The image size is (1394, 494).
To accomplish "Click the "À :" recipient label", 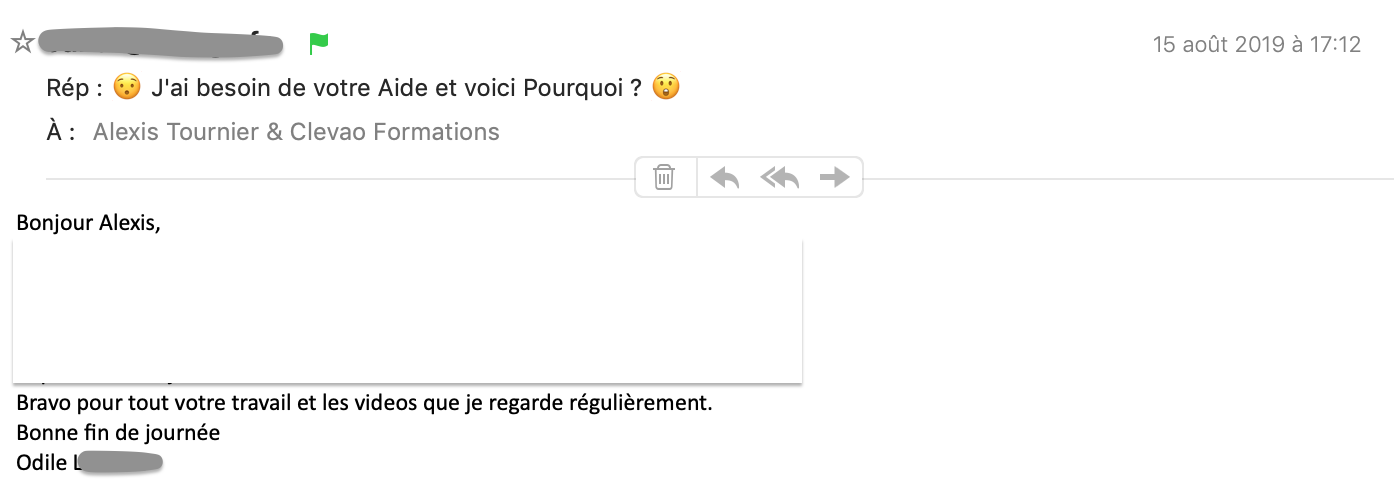I will (61, 132).
